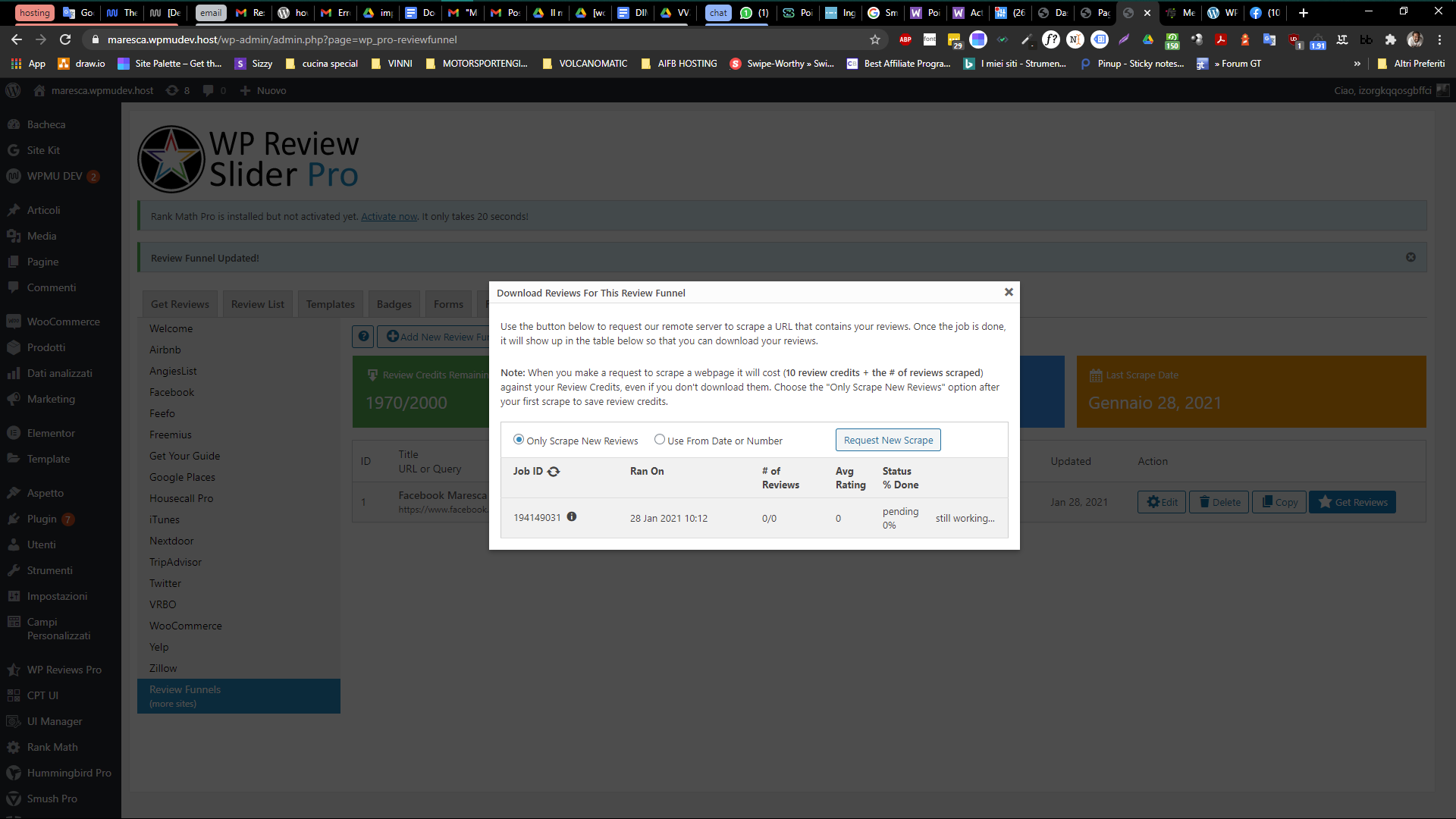The height and width of the screenshot is (819, 1456).
Task: Click Add New Review Funnel button
Action: [x=436, y=337]
